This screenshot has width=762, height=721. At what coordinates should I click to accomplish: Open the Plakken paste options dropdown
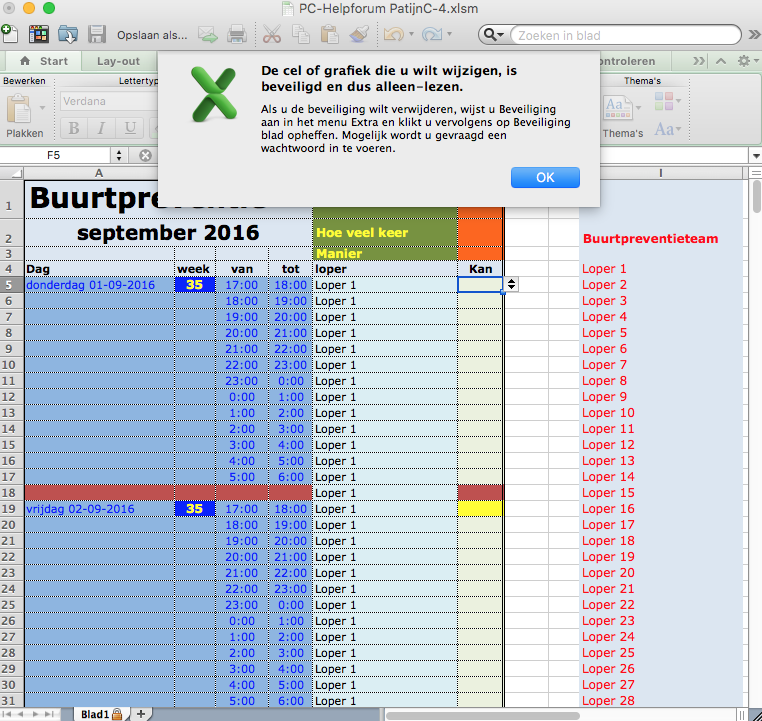(42, 107)
